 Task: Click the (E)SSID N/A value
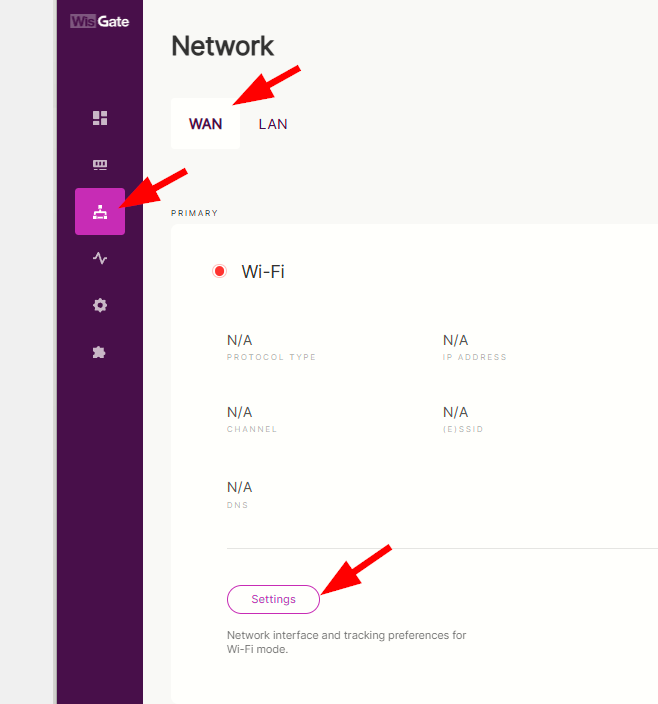click(456, 413)
